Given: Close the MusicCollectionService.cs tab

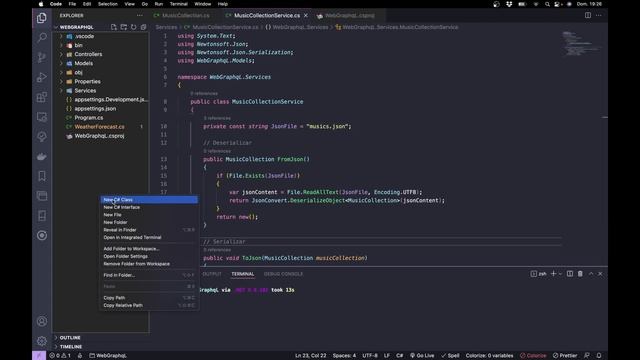Looking at the screenshot, I should pyautogui.click(x=306, y=16).
